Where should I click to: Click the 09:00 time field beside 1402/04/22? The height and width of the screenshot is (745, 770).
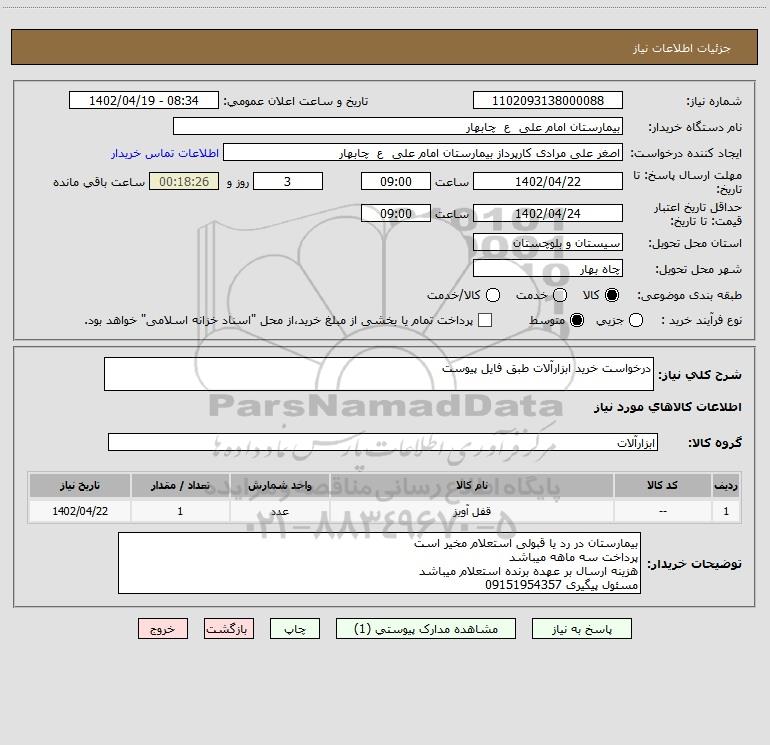[396, 181]
